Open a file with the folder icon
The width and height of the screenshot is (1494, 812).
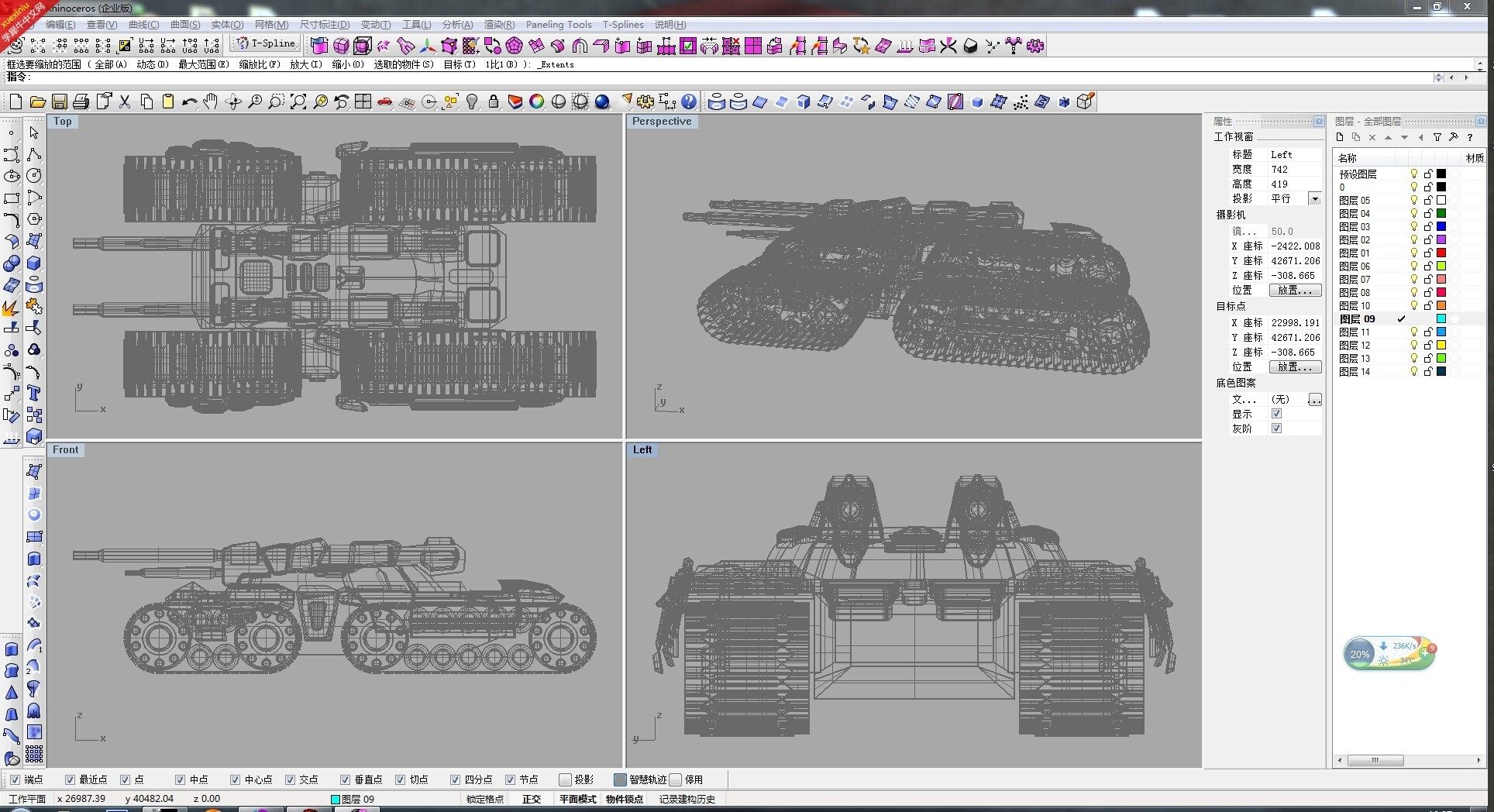click(x=37, y=101)
